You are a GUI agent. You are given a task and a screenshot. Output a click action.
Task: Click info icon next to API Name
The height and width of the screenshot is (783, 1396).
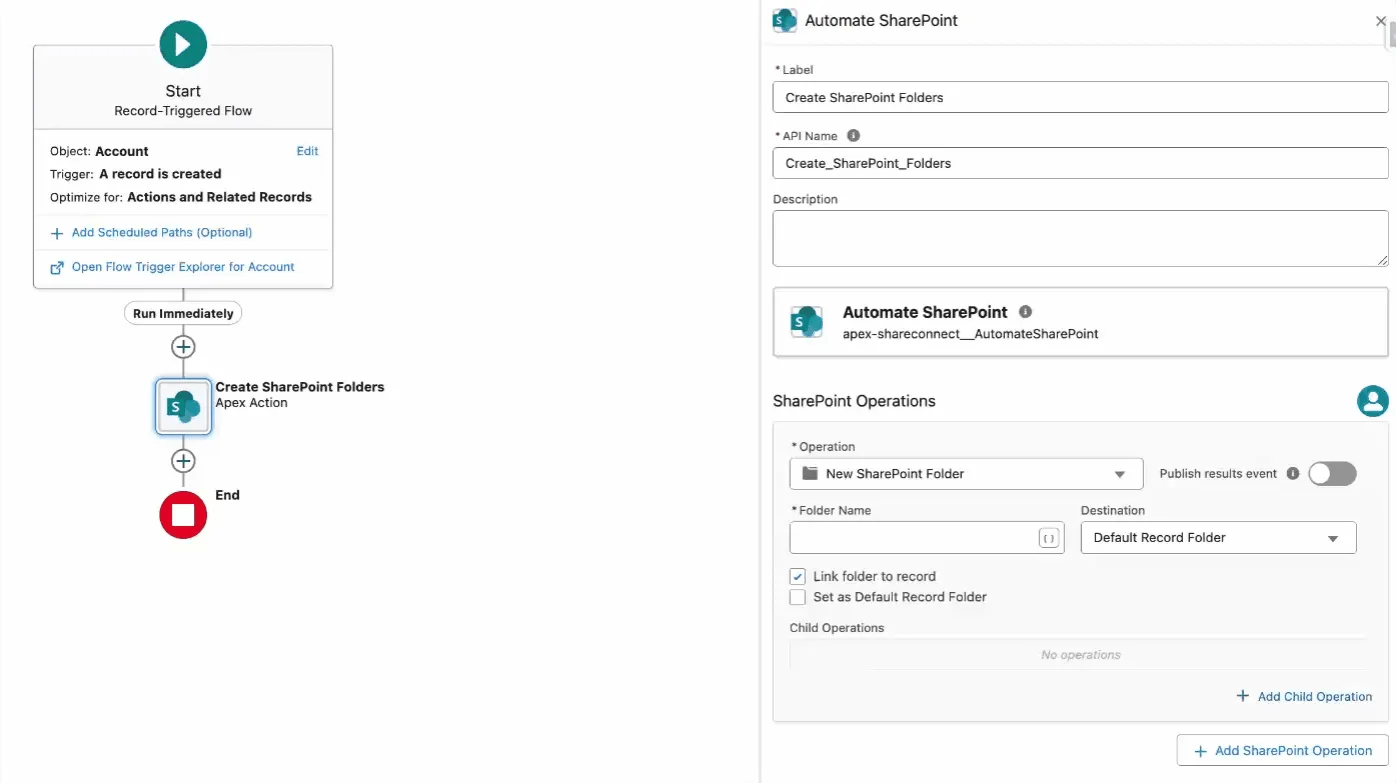pos(853,135)
